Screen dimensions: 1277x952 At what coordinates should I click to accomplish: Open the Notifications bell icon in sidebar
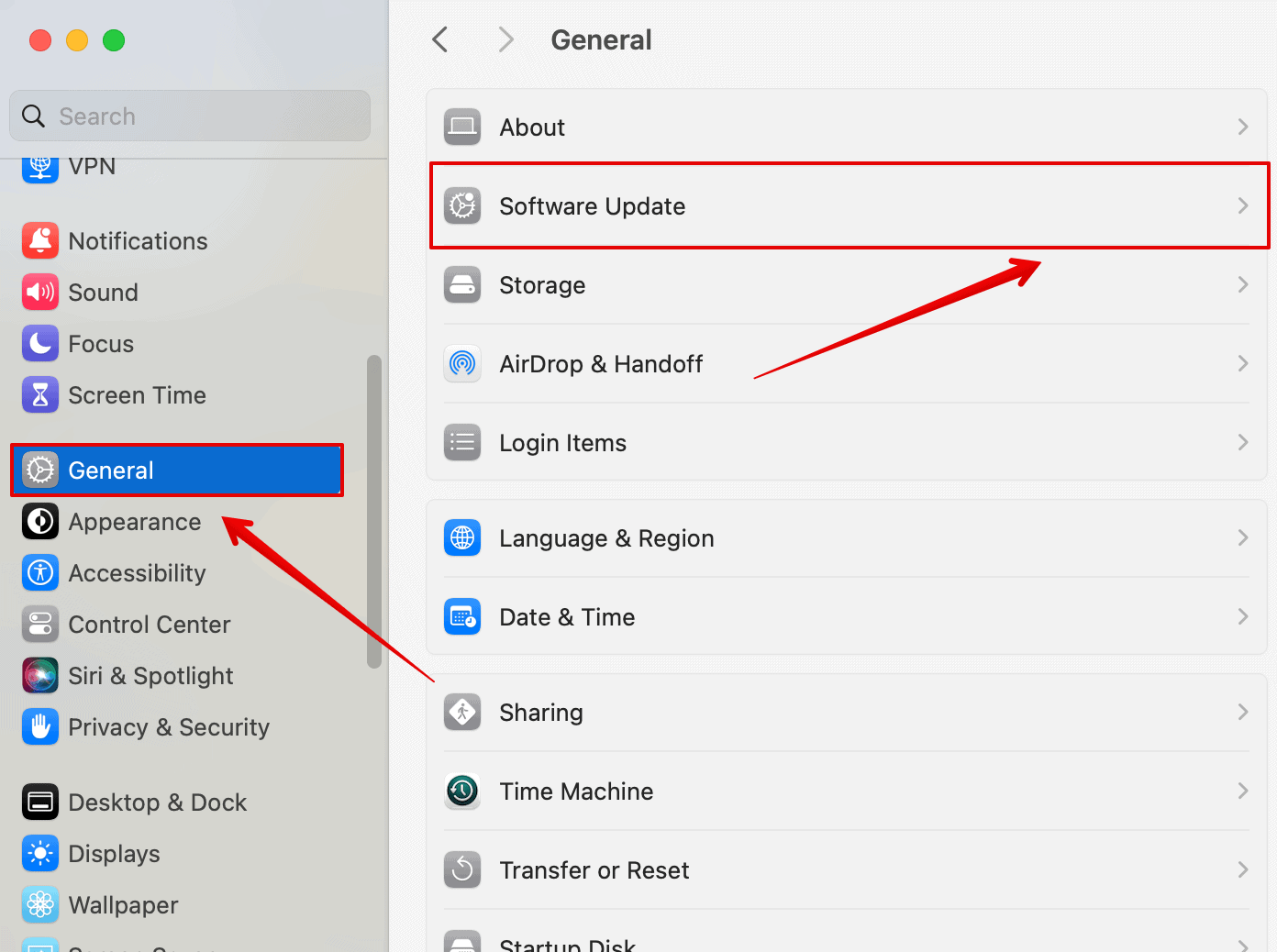[40, 241]
